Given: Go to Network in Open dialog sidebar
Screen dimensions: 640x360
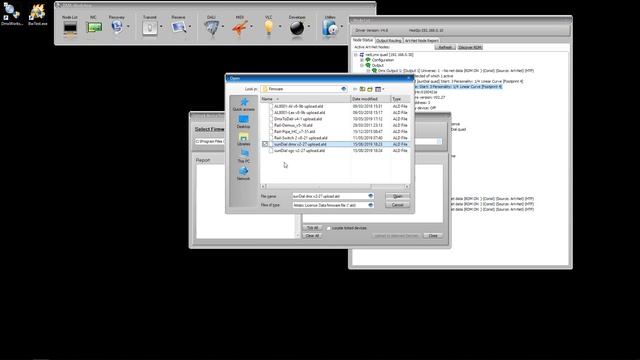Looking at the screenshot, I should click(x=244, y=173).
